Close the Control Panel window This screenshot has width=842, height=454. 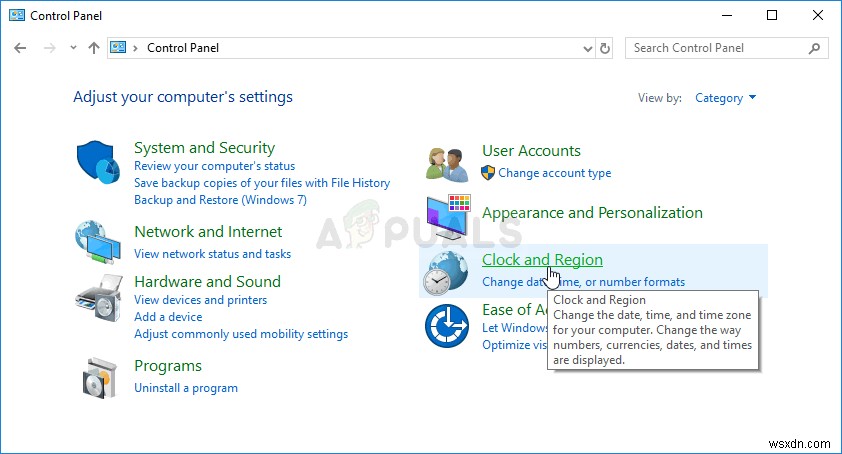point(817,15)
